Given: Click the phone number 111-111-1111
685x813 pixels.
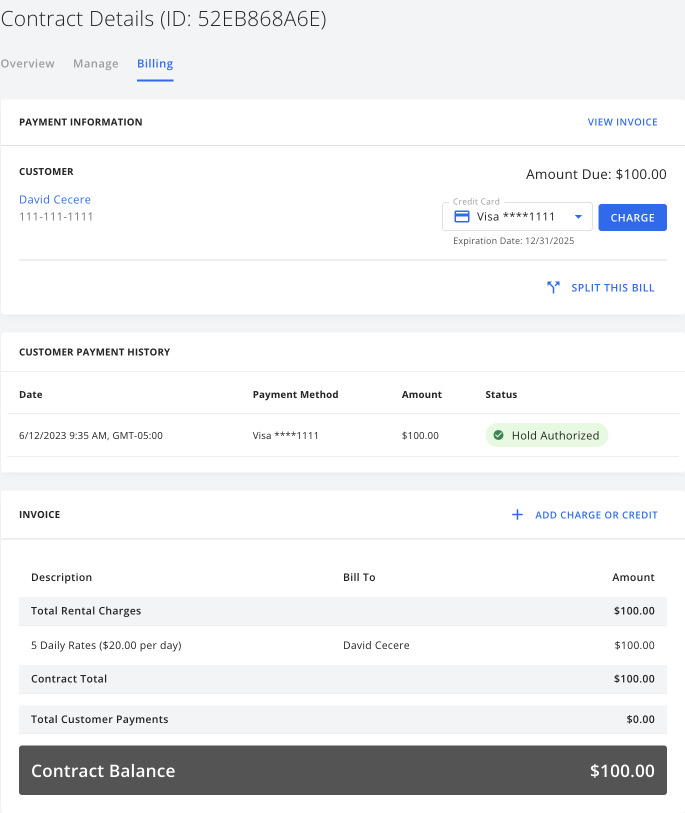Looking at the screenshot, I should pos(56,217).
